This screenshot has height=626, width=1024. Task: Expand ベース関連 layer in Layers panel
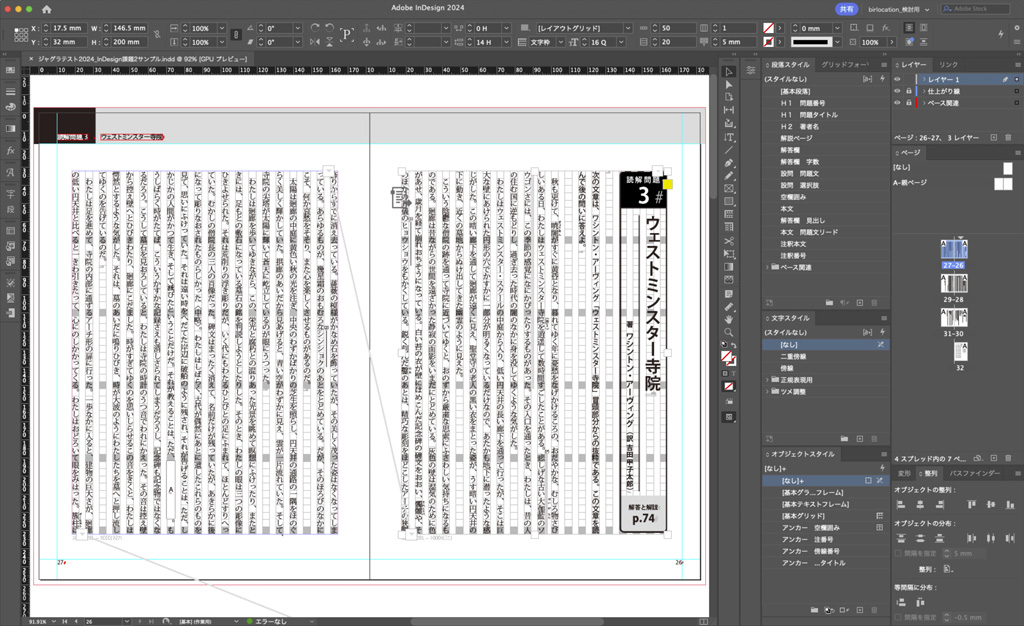(923, 103)
